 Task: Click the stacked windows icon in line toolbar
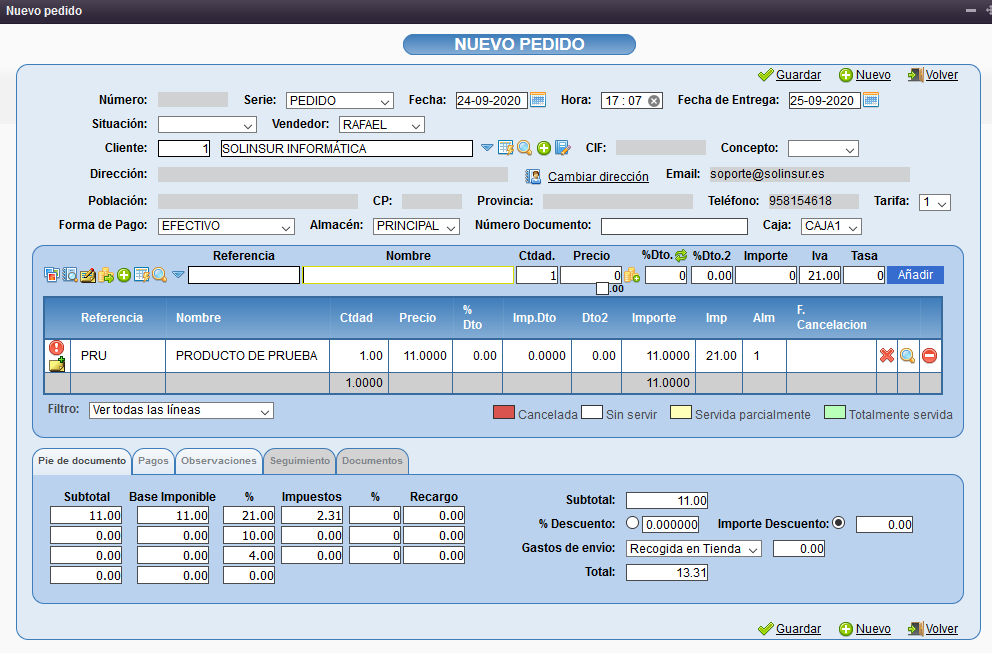click(x=52, y=275)
